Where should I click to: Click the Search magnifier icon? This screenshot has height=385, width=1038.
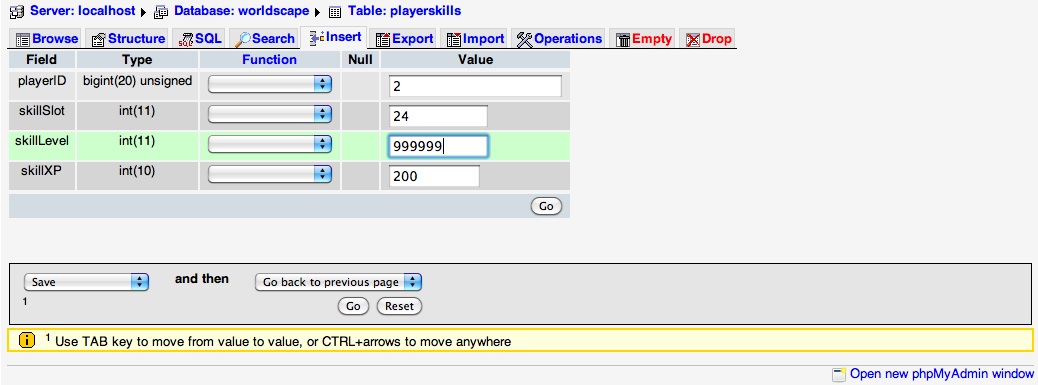(244, 40)
